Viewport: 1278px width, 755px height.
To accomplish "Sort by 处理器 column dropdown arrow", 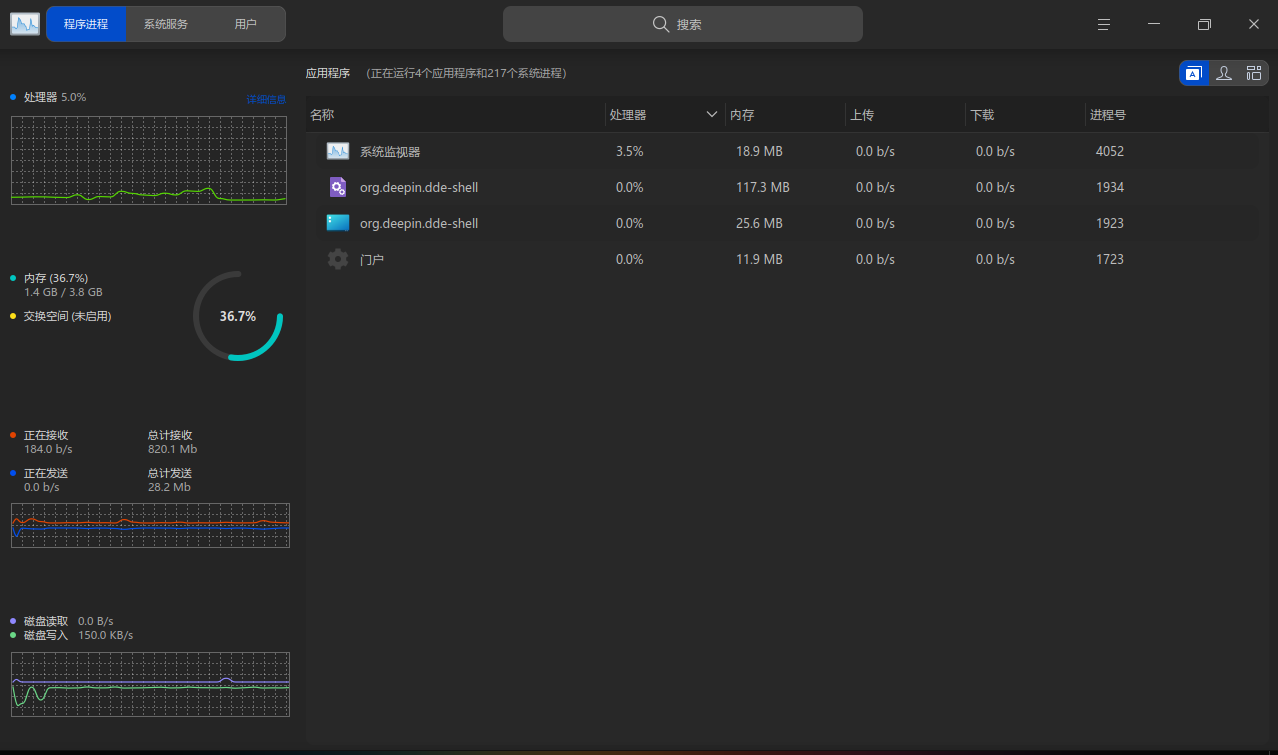I will click(712, 115).
